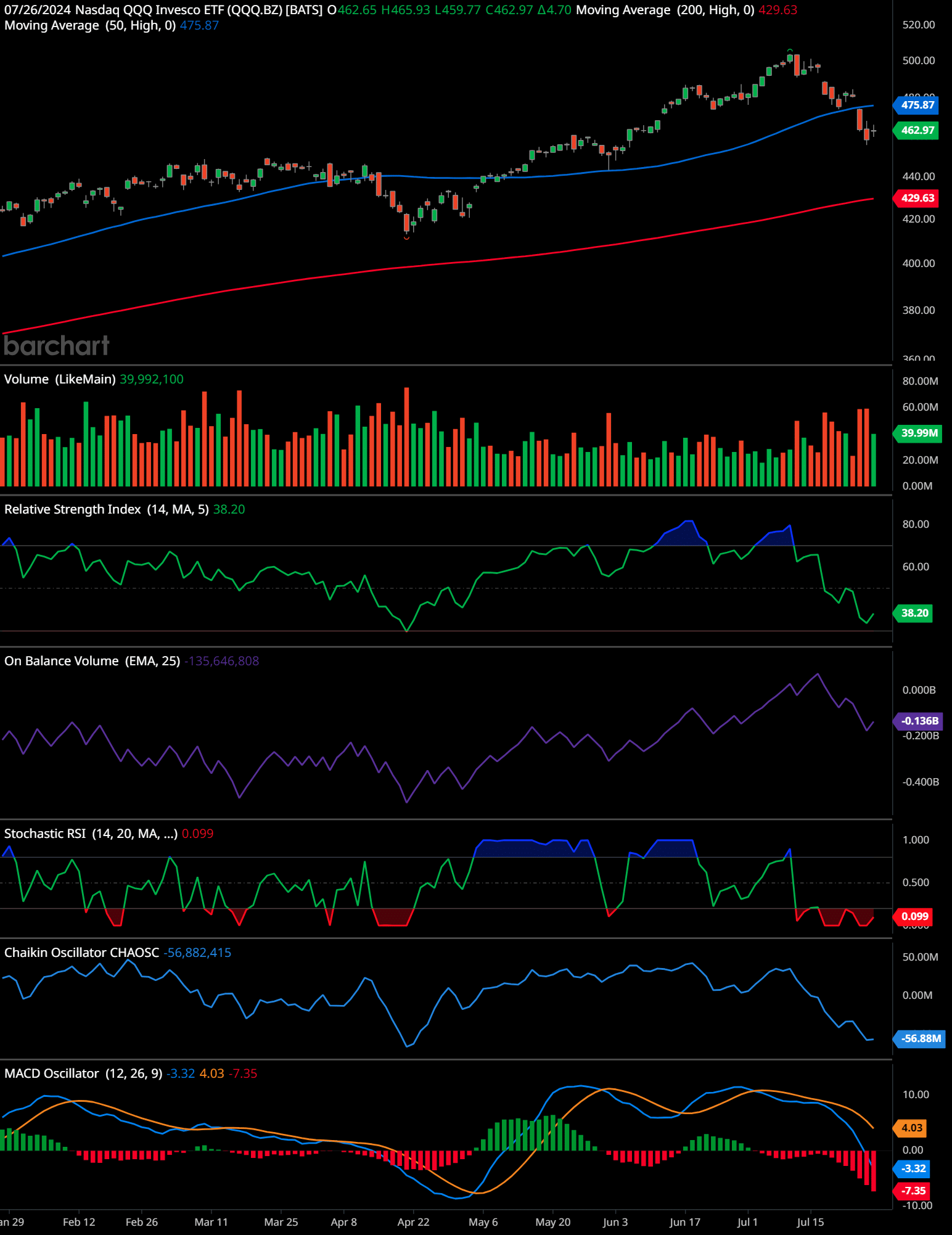The height and width of the screenshot is (1235, 952).
Task: Click the 400.00 price axis label
Action: (x=919, y=263)
